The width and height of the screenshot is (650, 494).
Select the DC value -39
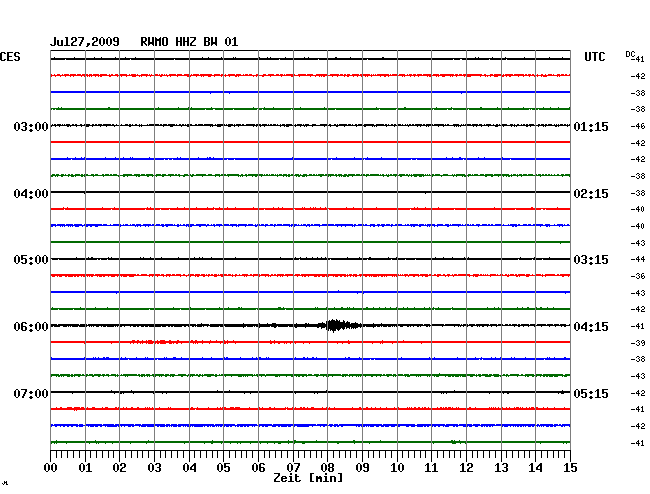638,343
